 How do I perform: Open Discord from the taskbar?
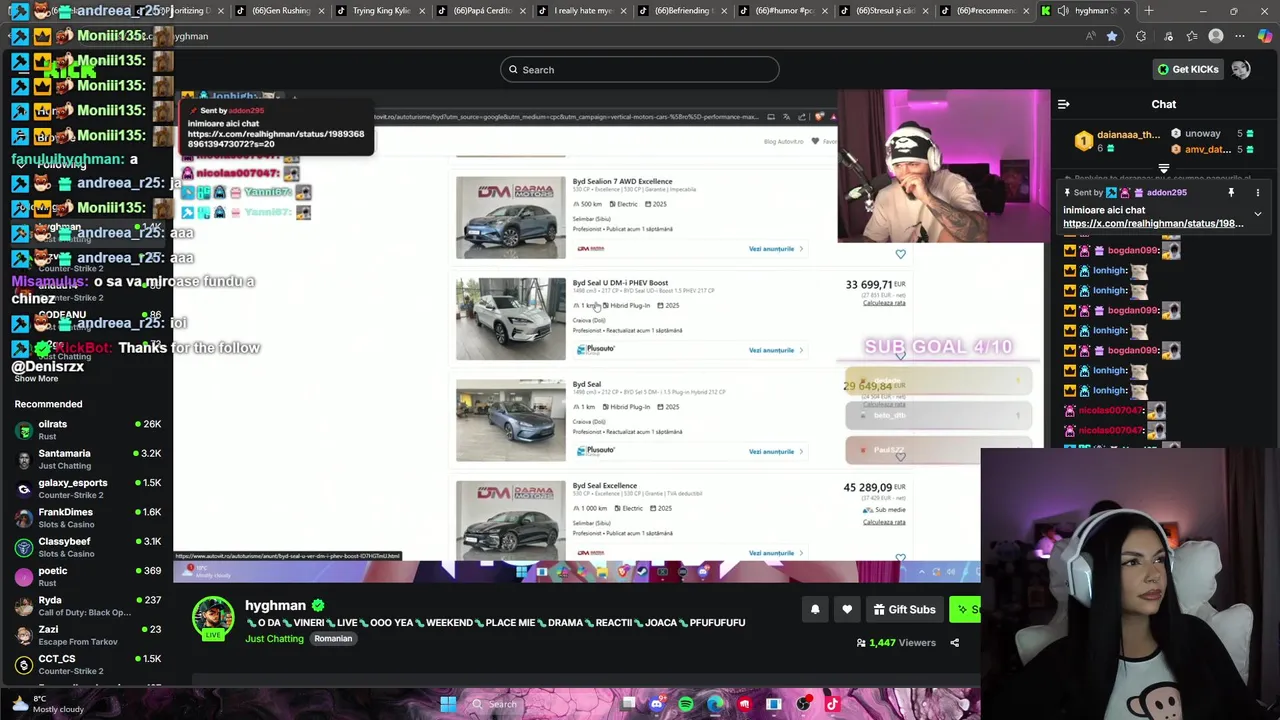pos(656,704)
